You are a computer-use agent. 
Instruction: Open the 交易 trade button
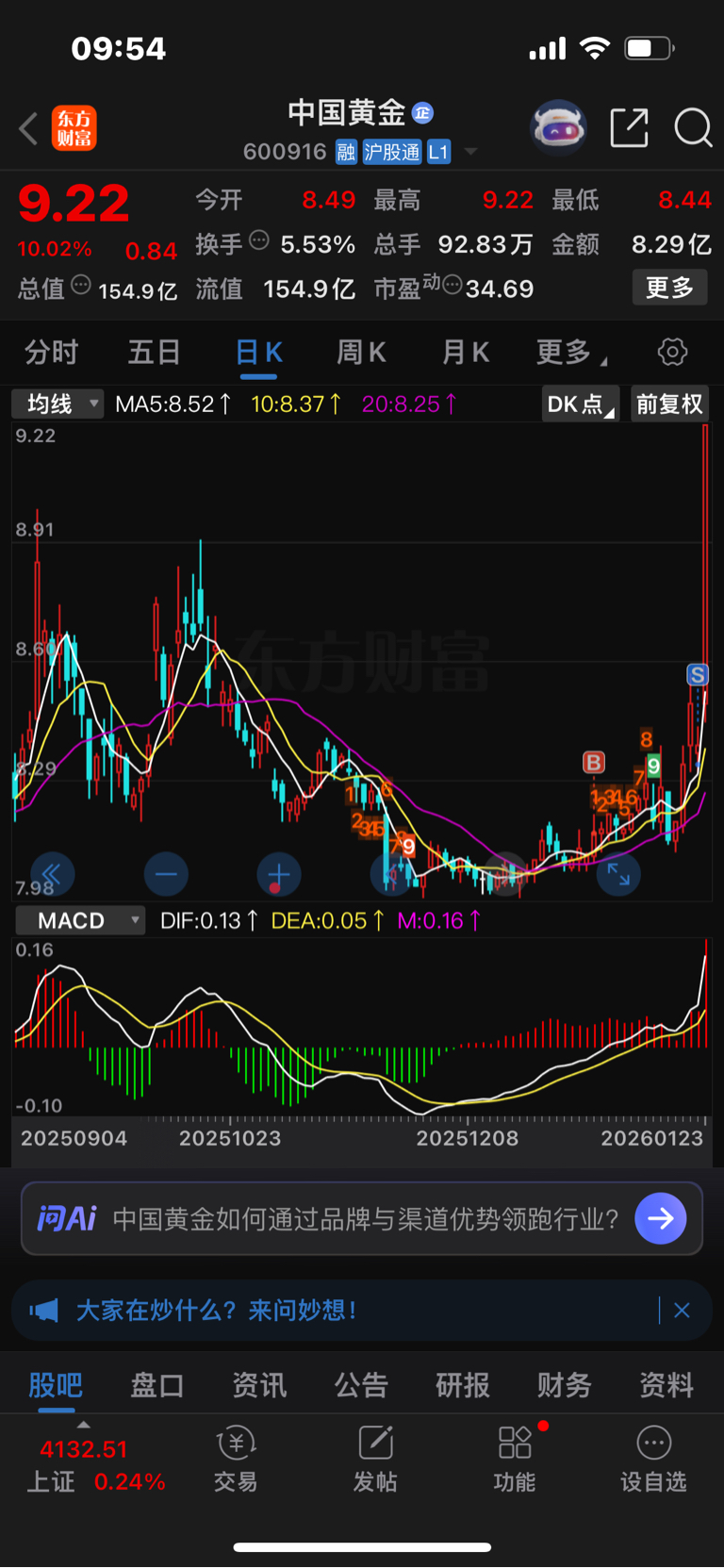coord(236,1460)
